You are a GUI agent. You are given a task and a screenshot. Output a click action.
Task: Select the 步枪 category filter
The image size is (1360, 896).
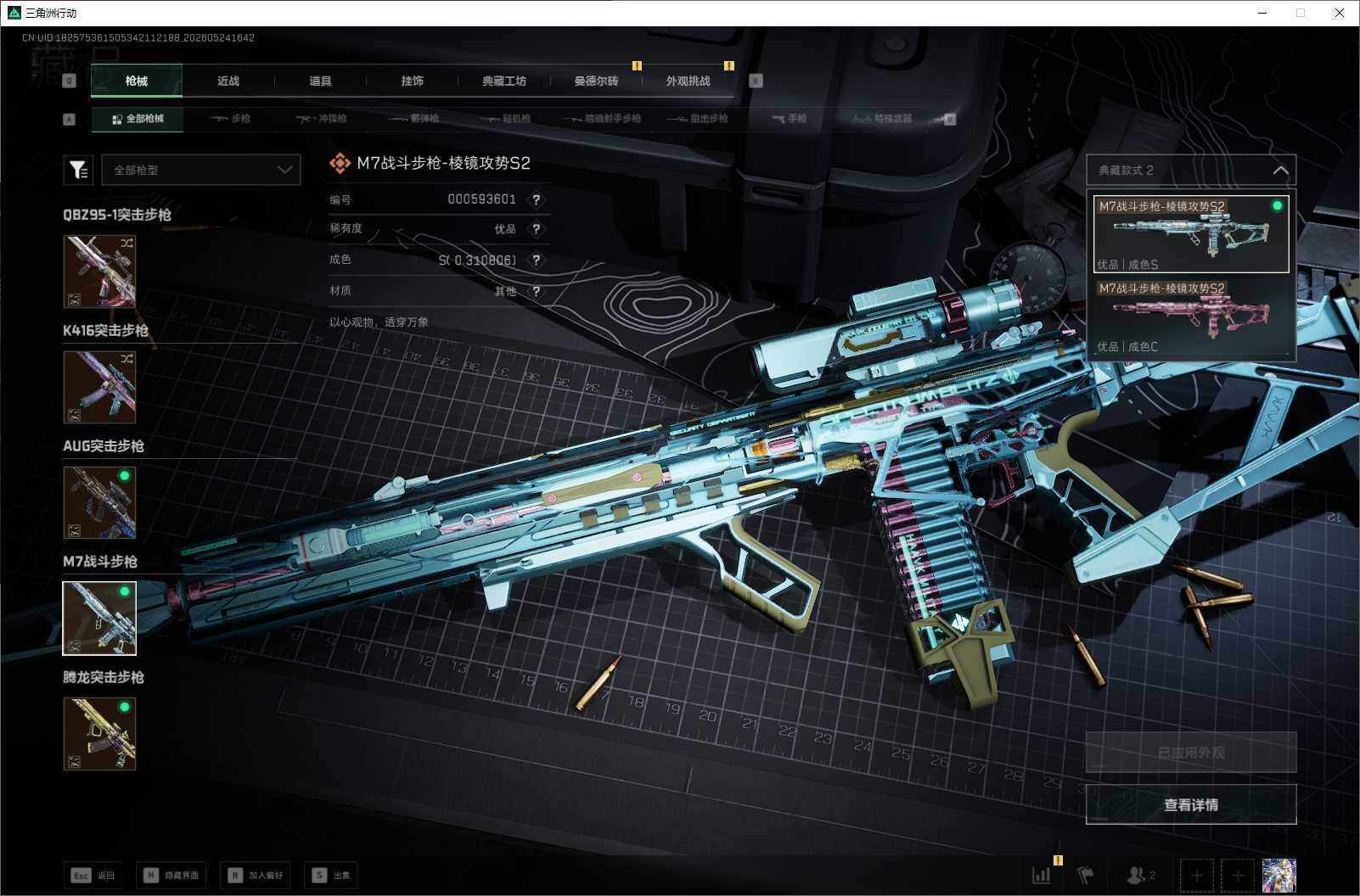(231, 119)
